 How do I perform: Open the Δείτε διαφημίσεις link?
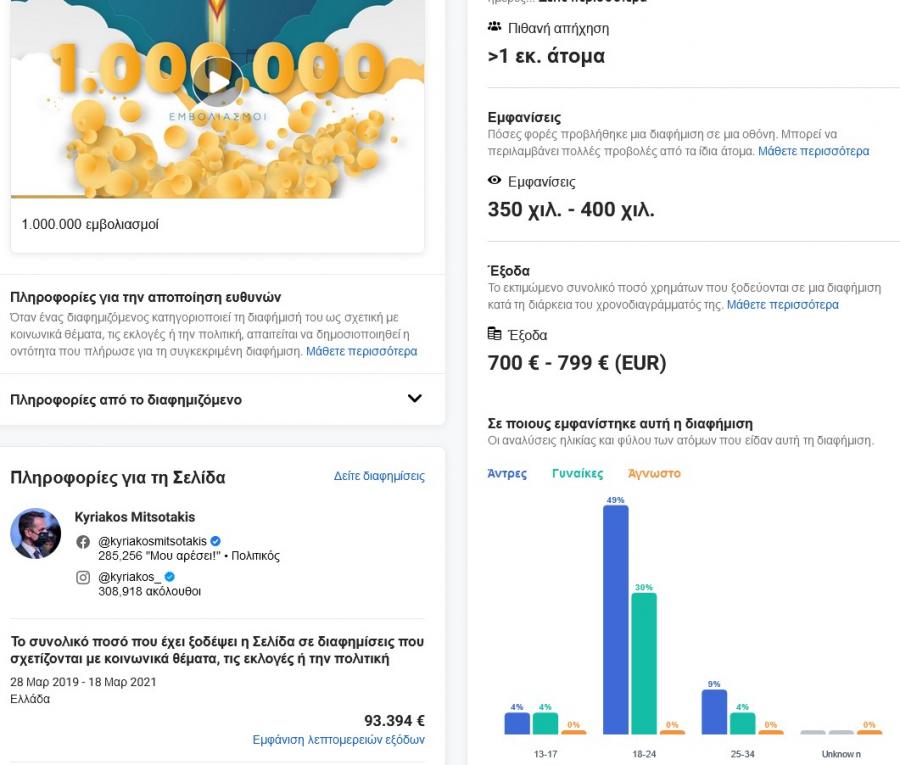pyautogui.click(x=379, y=476)
